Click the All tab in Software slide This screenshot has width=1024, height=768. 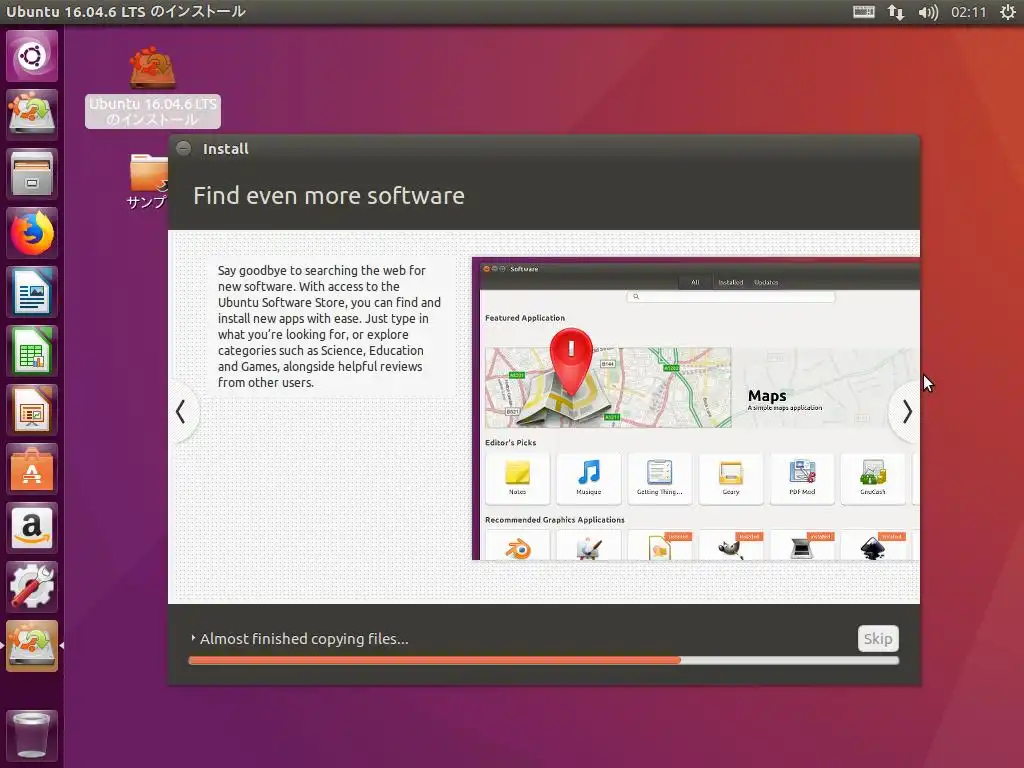[695, 282]
